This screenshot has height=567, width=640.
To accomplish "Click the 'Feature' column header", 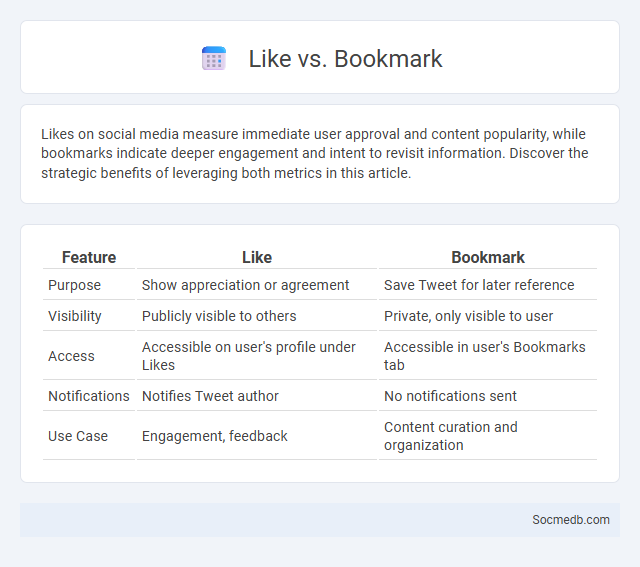I will coord(89,257).
